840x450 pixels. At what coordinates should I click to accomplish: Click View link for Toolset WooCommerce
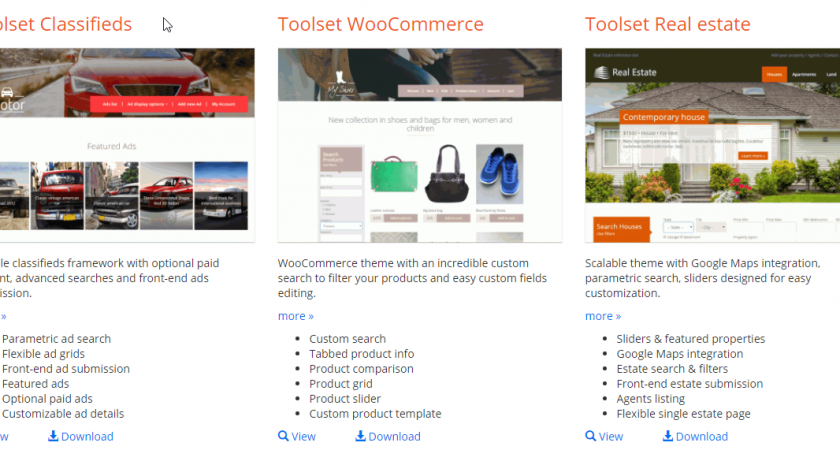click(x=303, y=437)
